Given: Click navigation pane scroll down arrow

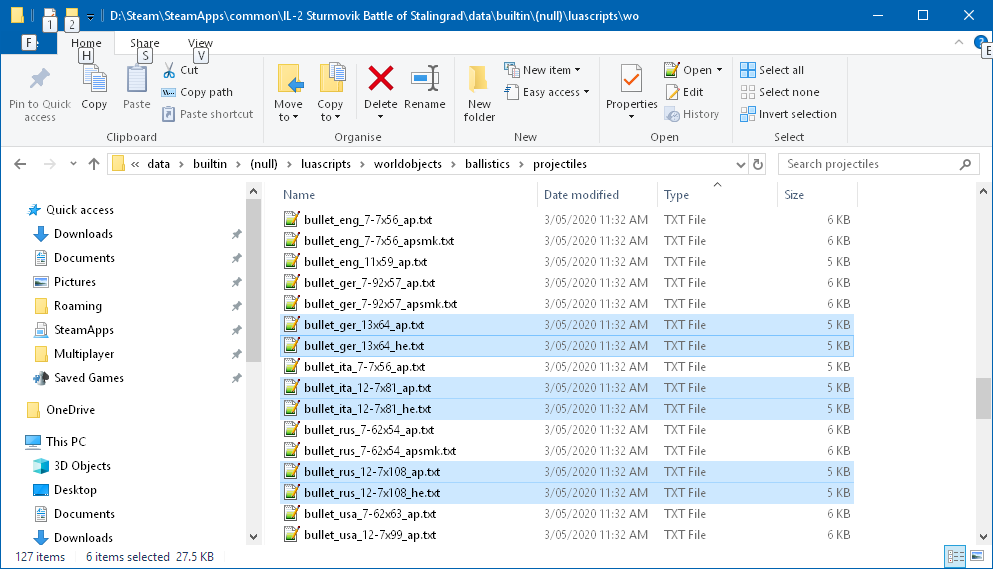Looking at the screenshot, I should [x=253, y=537].
